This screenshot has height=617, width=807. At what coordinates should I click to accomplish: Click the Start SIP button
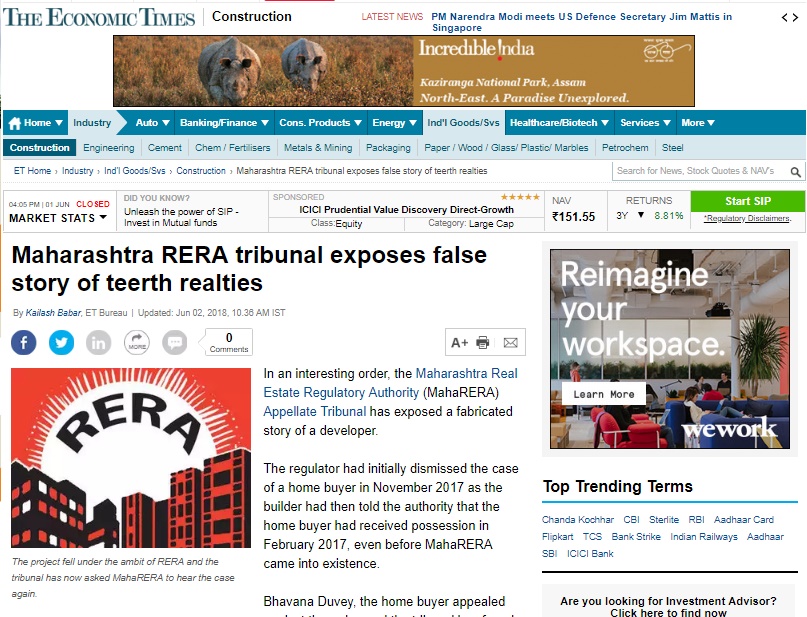pyautogui.click(x=748, y=201)
